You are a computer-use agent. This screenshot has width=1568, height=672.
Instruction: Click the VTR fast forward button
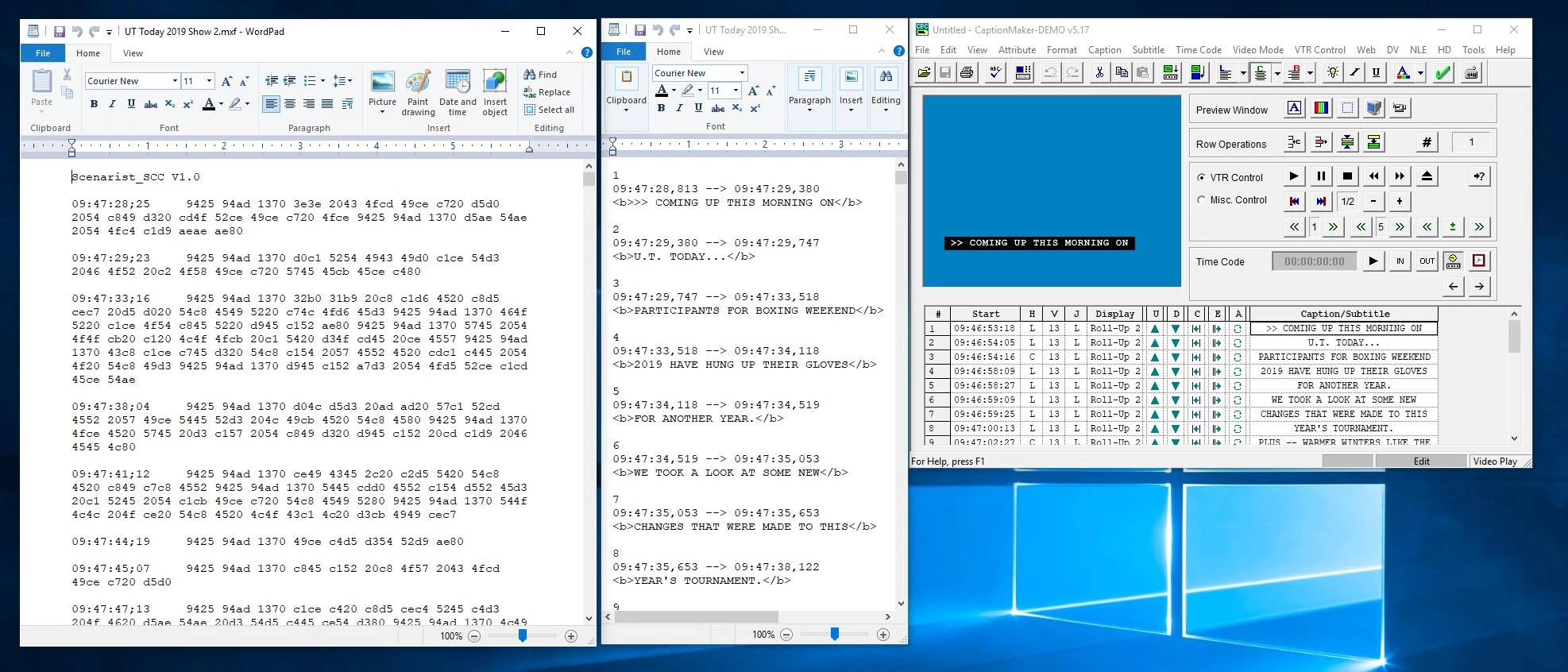[1400, 176]
